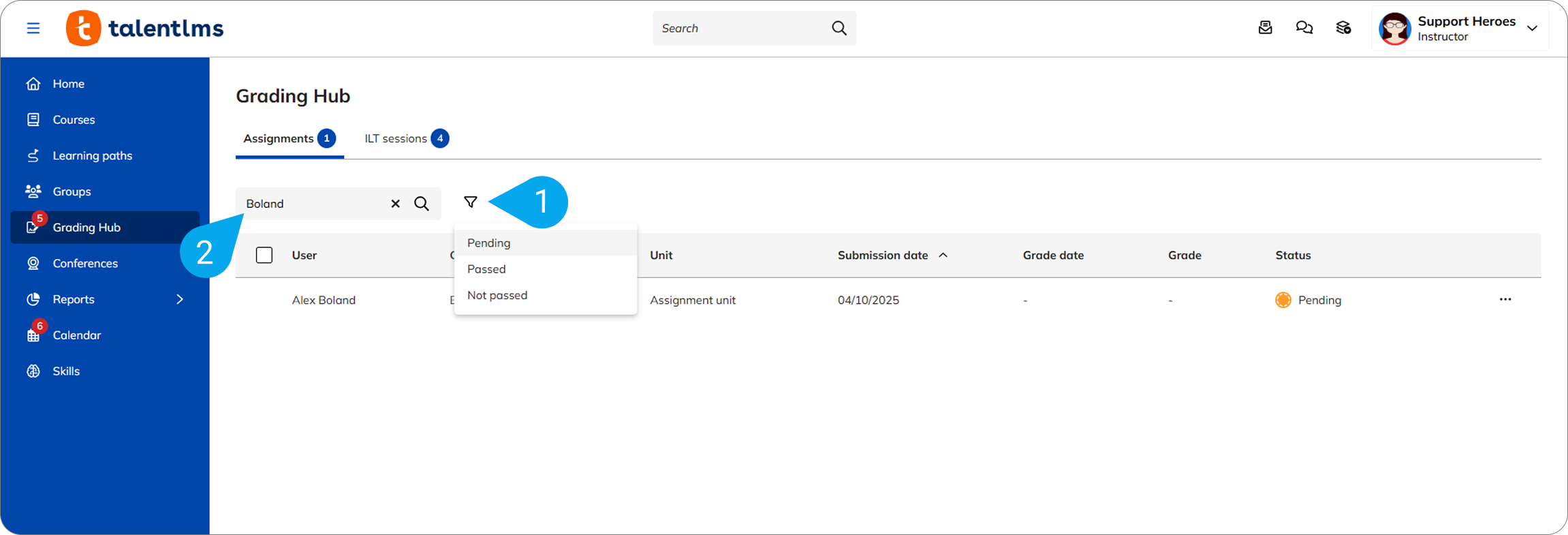The height and width of the screenshot is (535, 1568).
Task: Open the filter icon next to search
Action: click(x=470, y=202)
